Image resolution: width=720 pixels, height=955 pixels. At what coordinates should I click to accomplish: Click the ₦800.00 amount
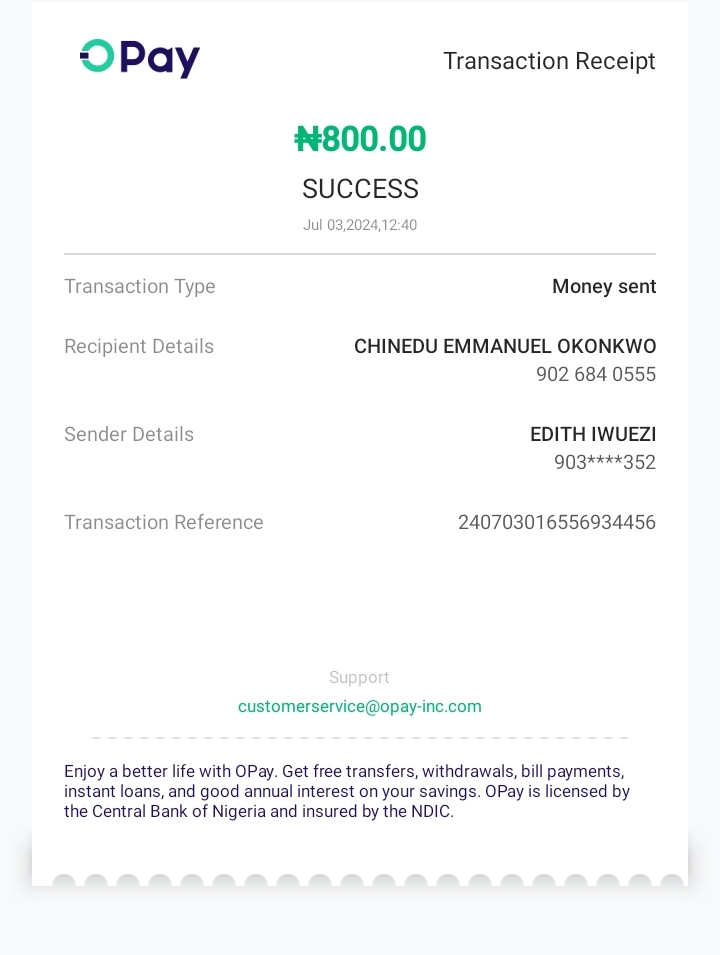(360, 139)
